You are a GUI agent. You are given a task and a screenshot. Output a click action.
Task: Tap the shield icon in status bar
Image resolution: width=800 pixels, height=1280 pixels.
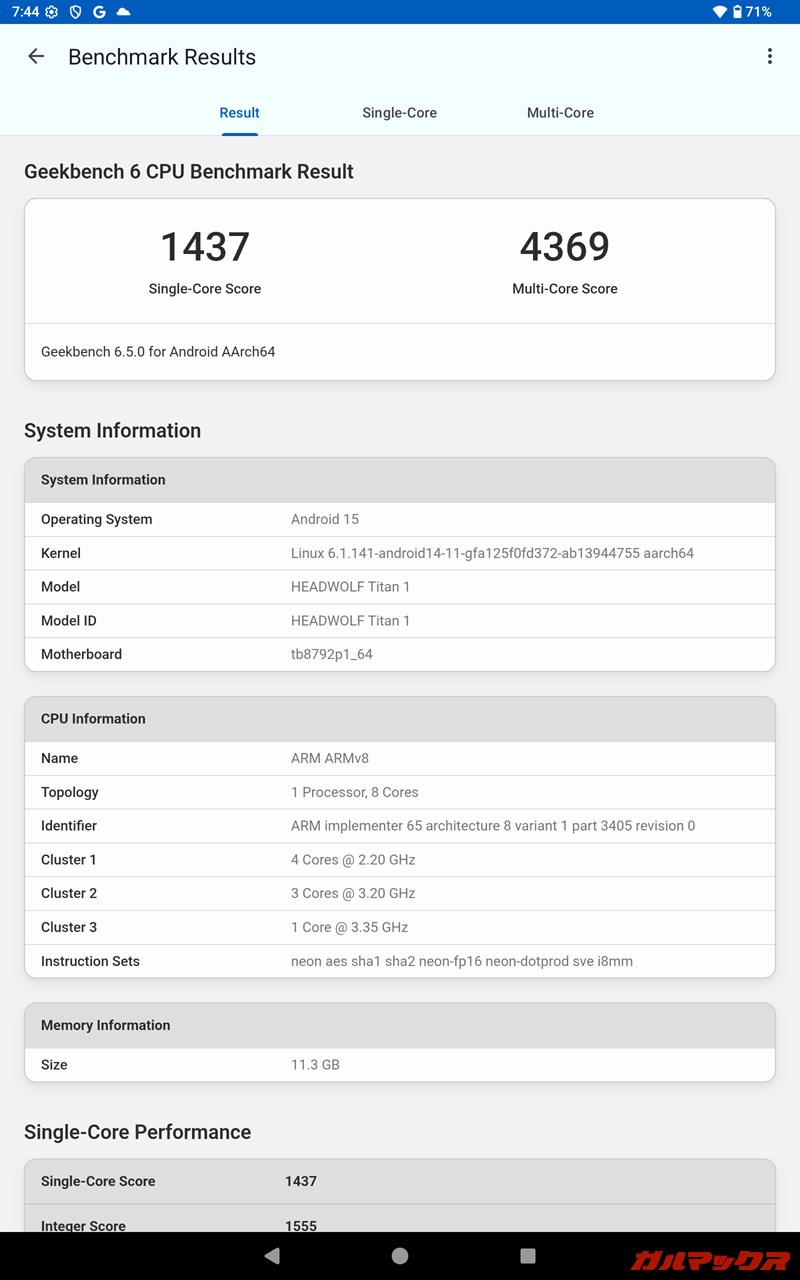pyautogui.click(x=75, y=12)
